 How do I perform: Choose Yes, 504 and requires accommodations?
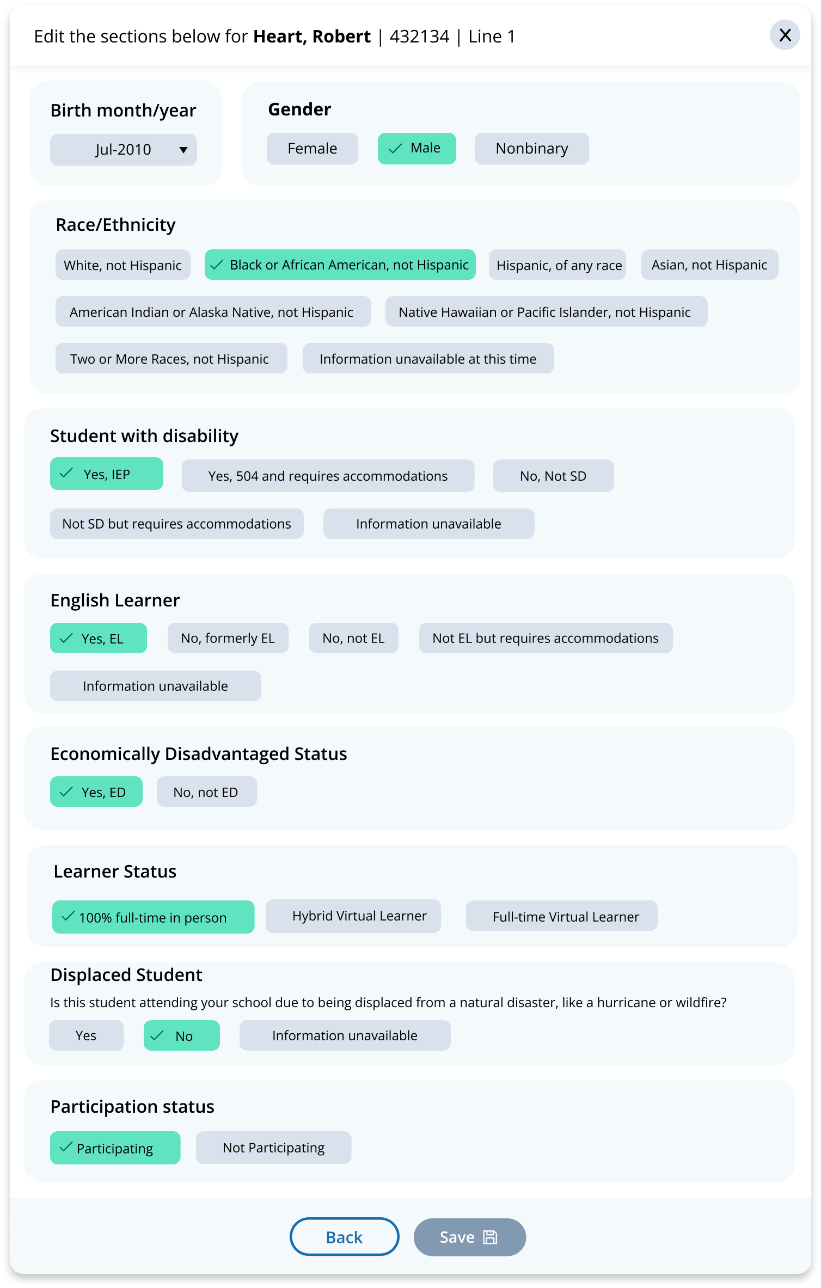pos(327,476)
